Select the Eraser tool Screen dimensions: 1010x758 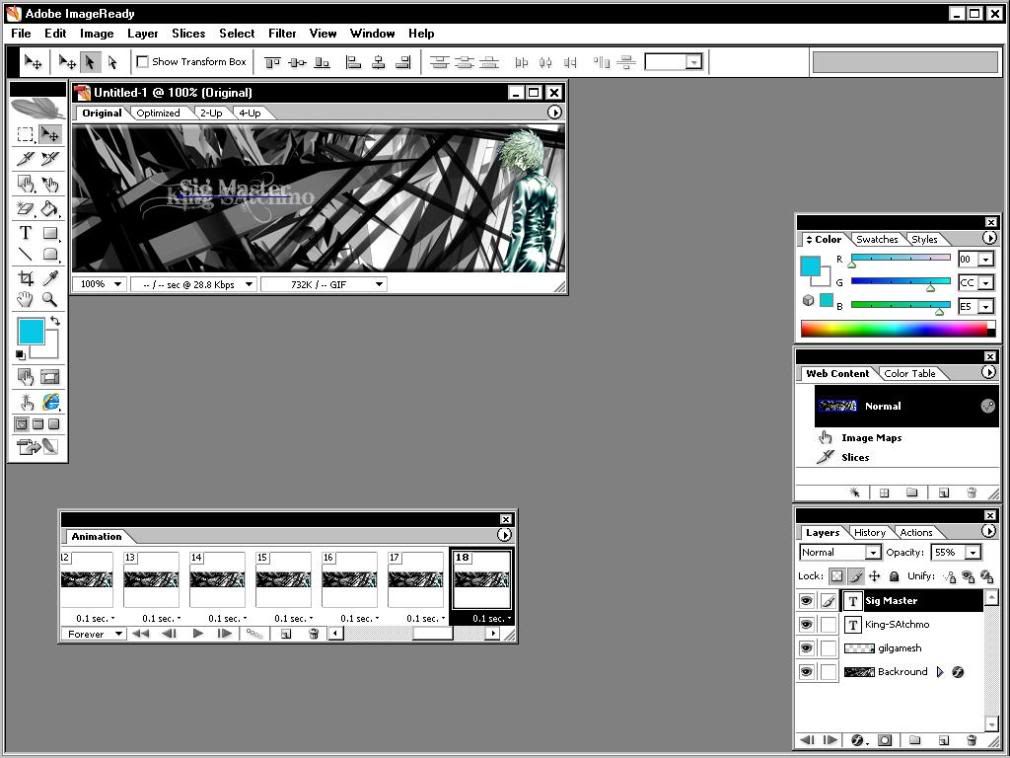(25, 208)
